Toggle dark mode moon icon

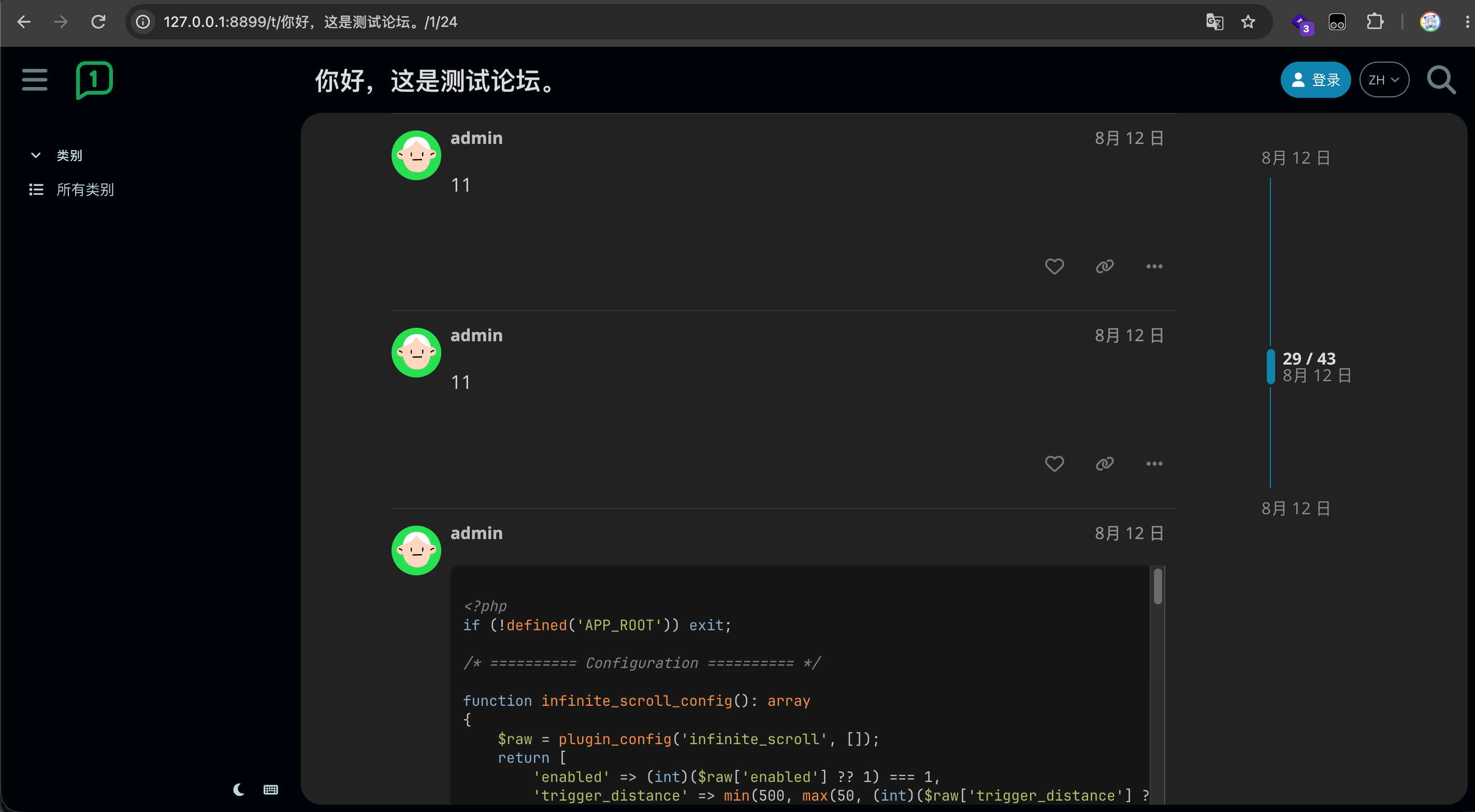239,790
